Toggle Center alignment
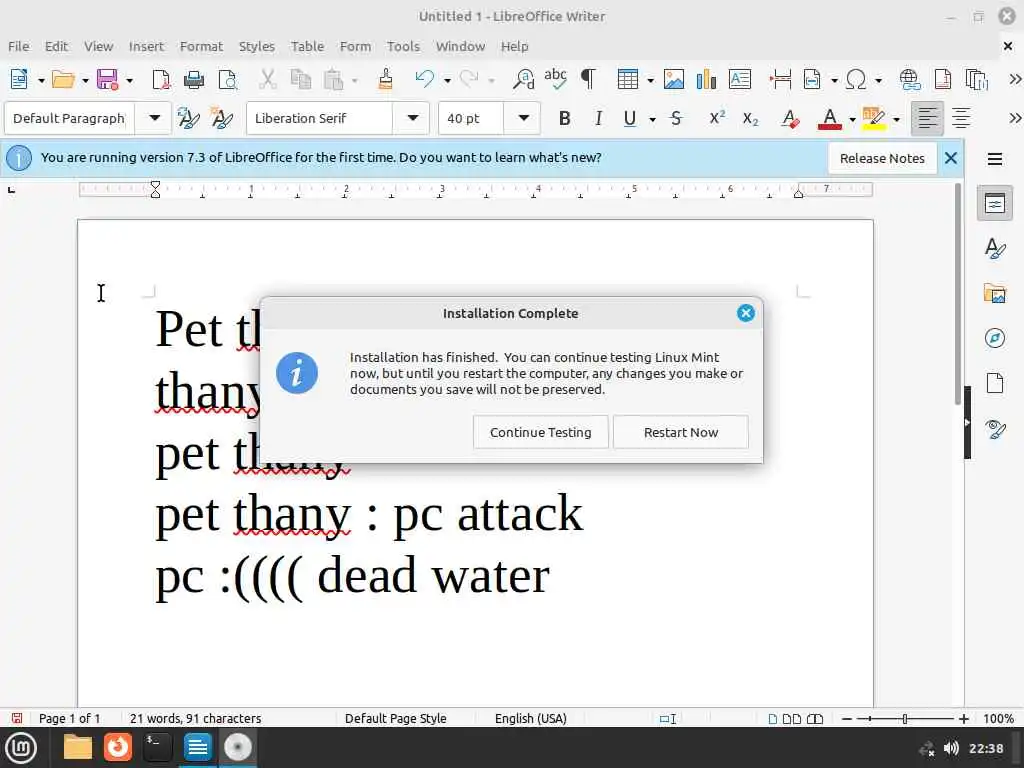Image resolution: width=1024 pixels, height=768 pixels. (961, 118)
